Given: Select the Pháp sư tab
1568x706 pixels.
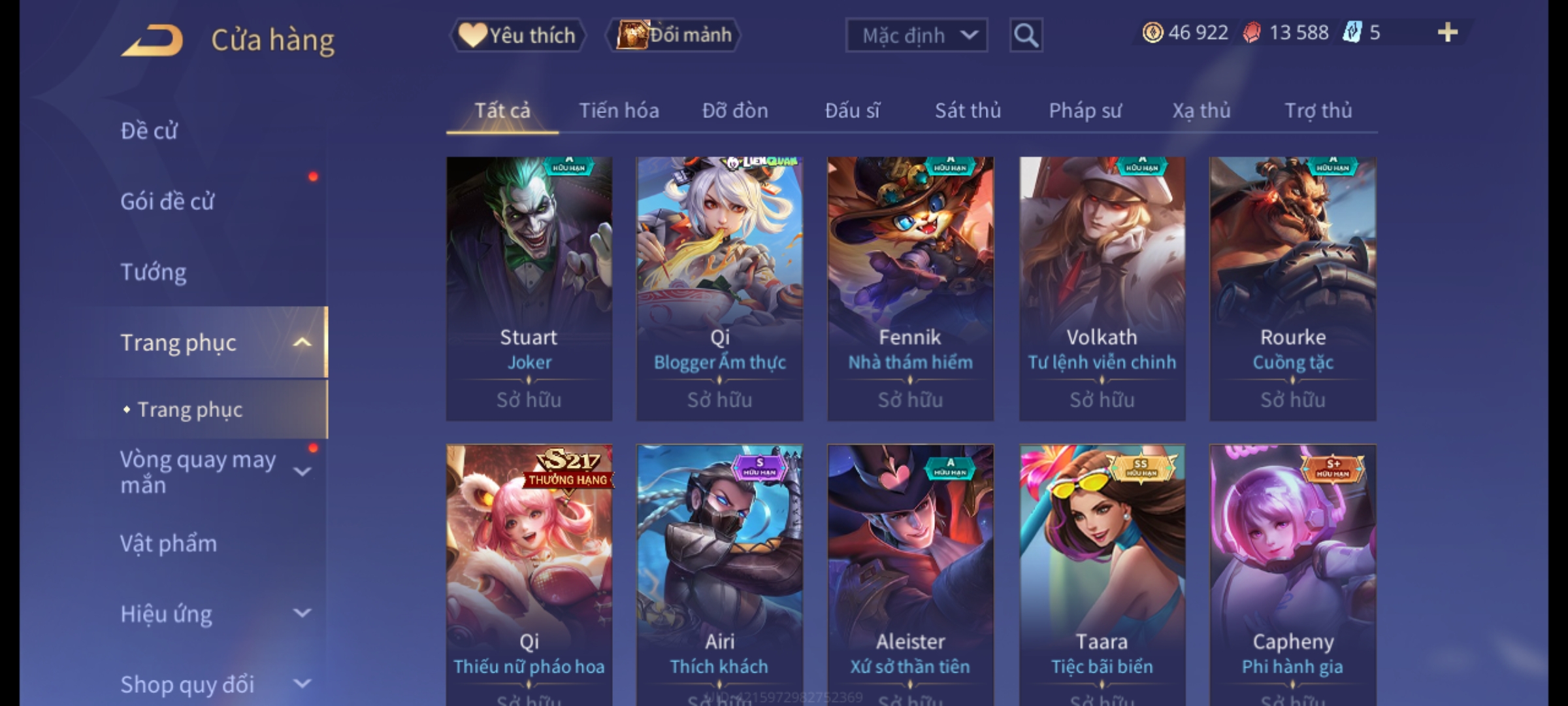Looking at the screenshot, I should 1085,110.
